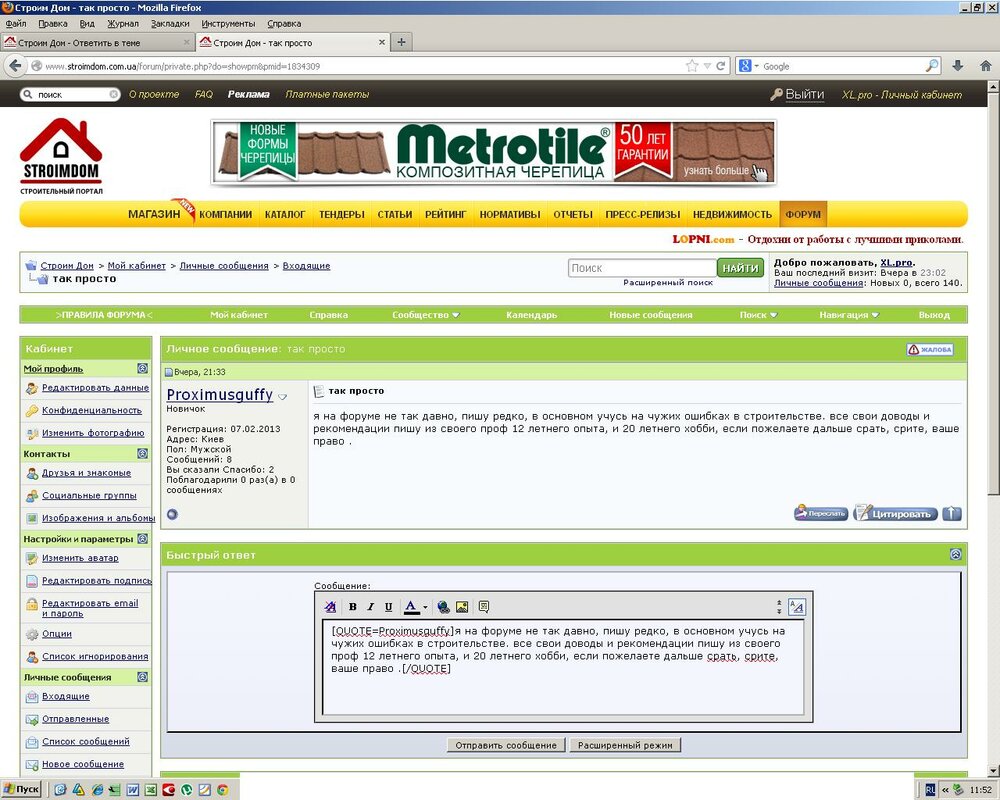Click the editor size adjust arrows
The height and width of the screenshot is (800, 1000).
tap(779, 607)
